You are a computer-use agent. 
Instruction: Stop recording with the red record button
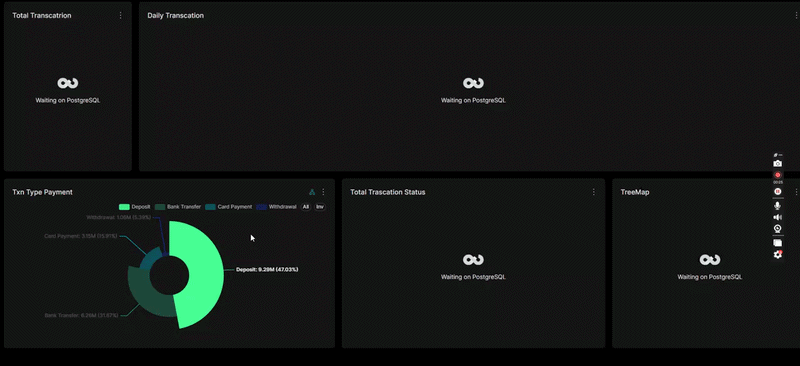coord(778,175)
